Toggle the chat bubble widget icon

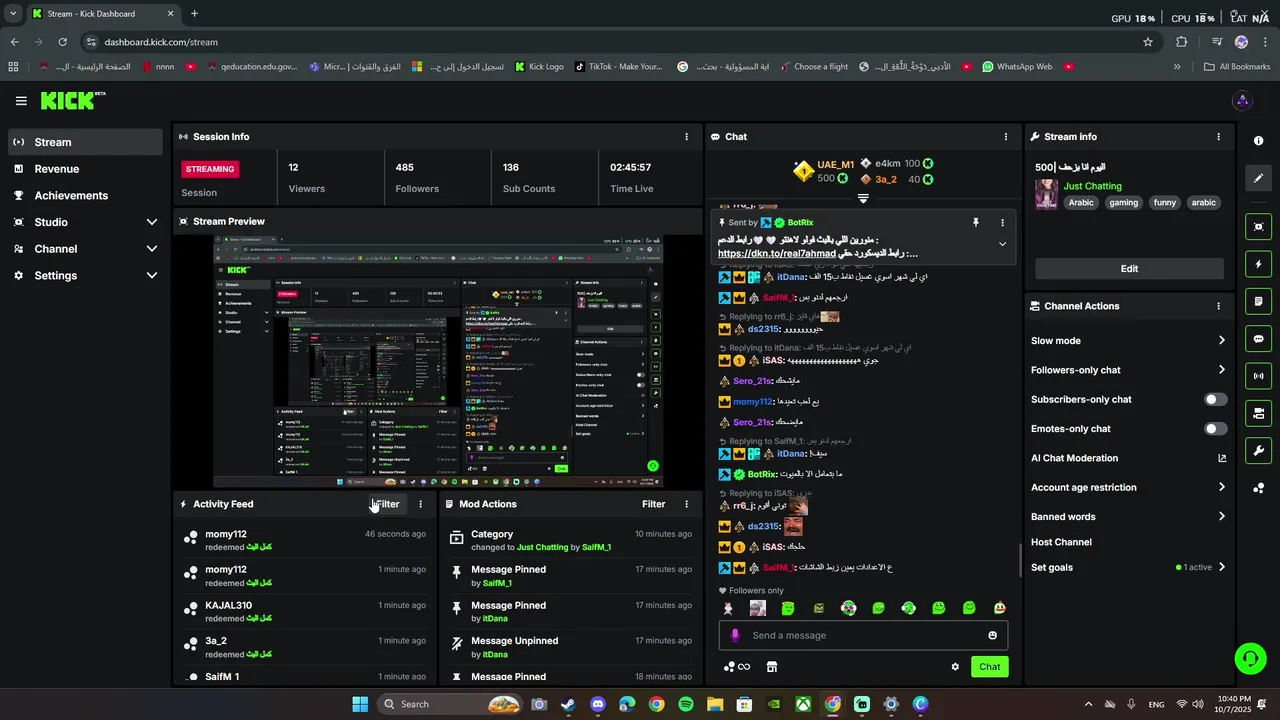point(1259,339)
